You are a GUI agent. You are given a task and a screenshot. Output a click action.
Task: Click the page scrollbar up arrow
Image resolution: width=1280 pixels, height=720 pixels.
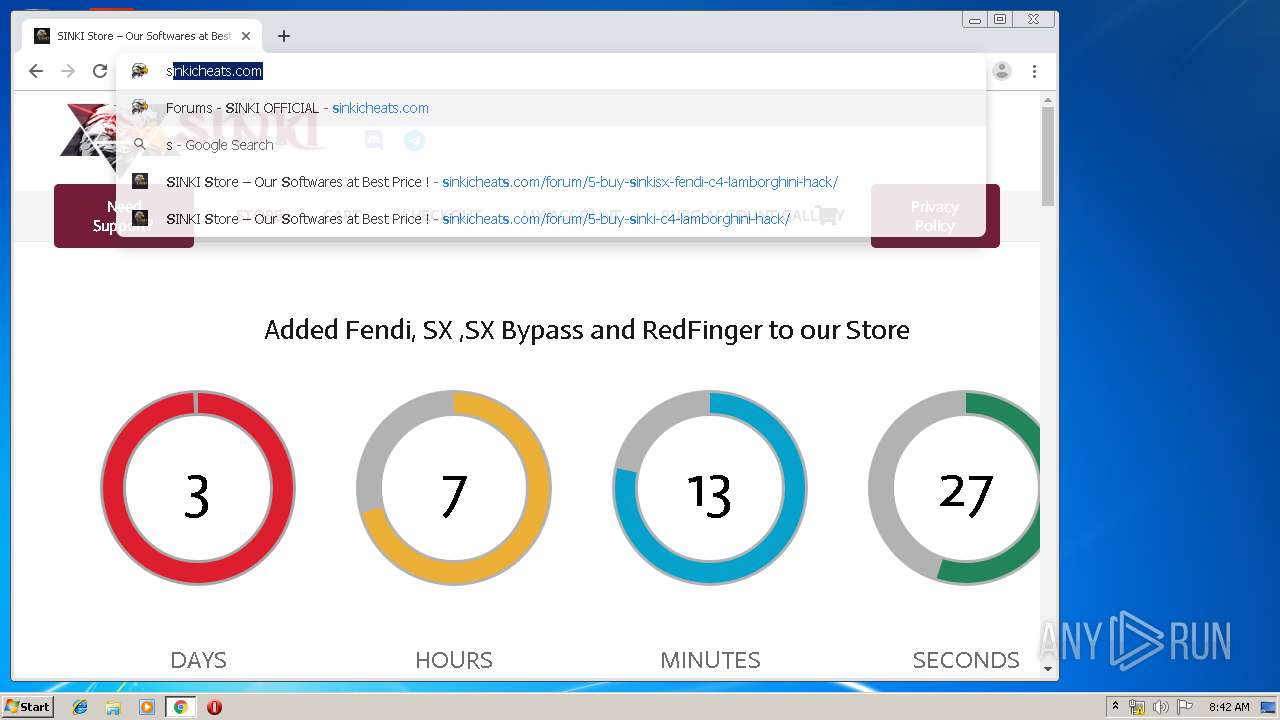[x=1048, y=100]
